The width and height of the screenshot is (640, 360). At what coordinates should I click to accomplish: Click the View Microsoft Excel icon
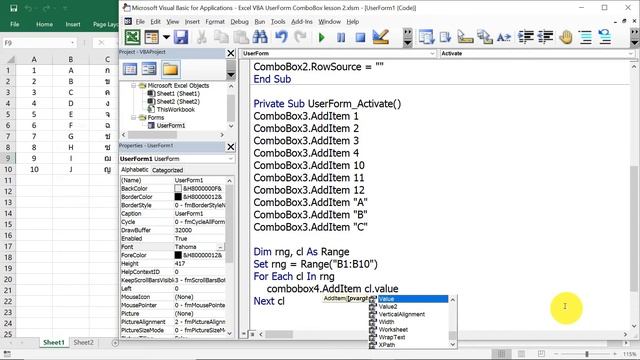coord(132,37)
